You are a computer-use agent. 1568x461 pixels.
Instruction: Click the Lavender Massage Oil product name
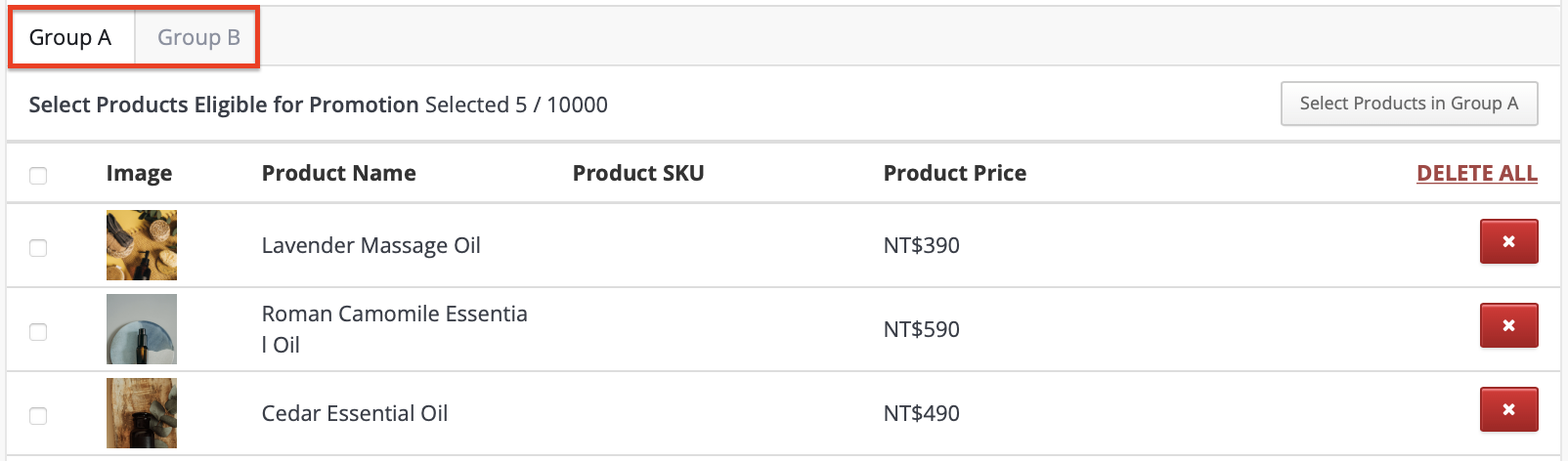pyautogui.click(x=370, y=245)
